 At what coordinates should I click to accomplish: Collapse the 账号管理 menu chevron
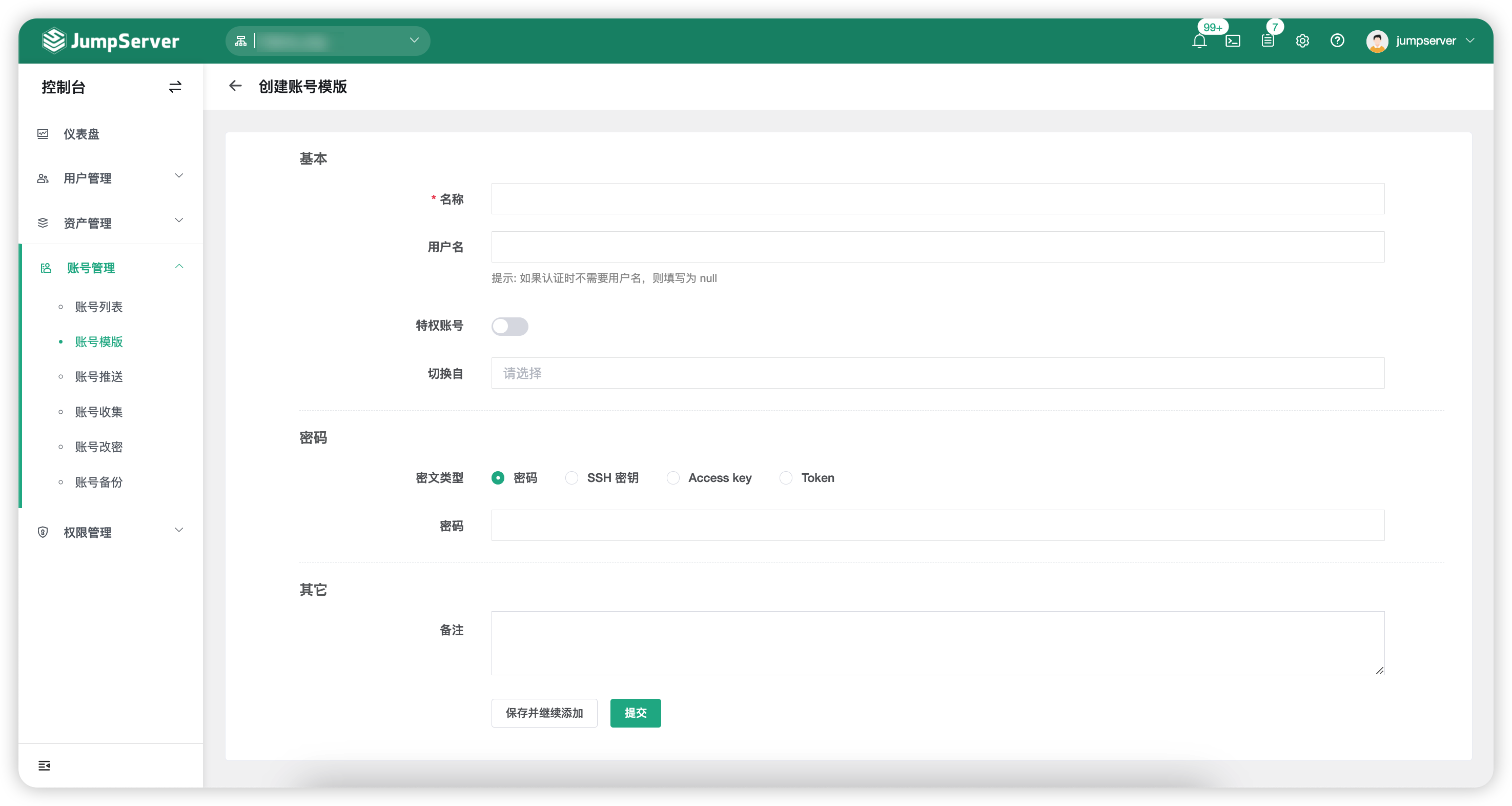click(179, 267)
